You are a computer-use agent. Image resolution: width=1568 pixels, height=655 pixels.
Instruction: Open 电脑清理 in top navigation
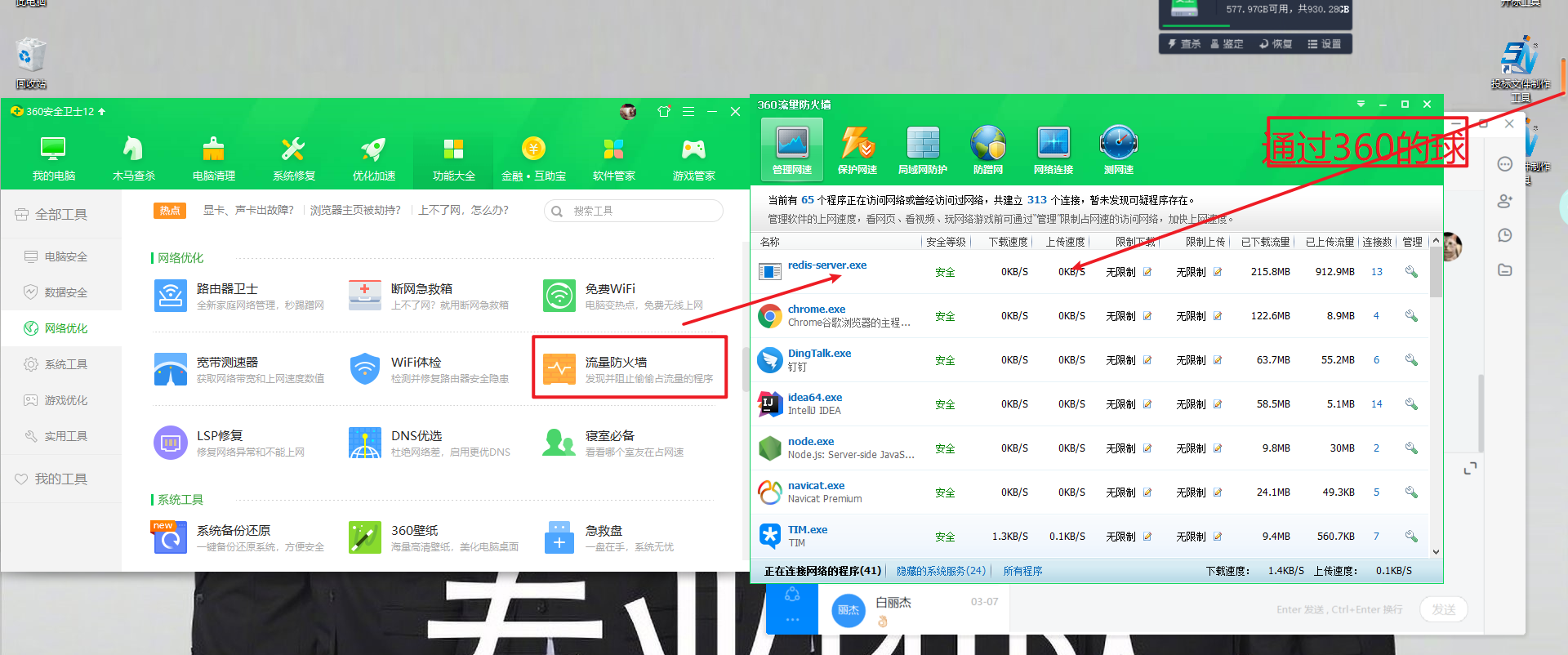[x=213, y=158]
